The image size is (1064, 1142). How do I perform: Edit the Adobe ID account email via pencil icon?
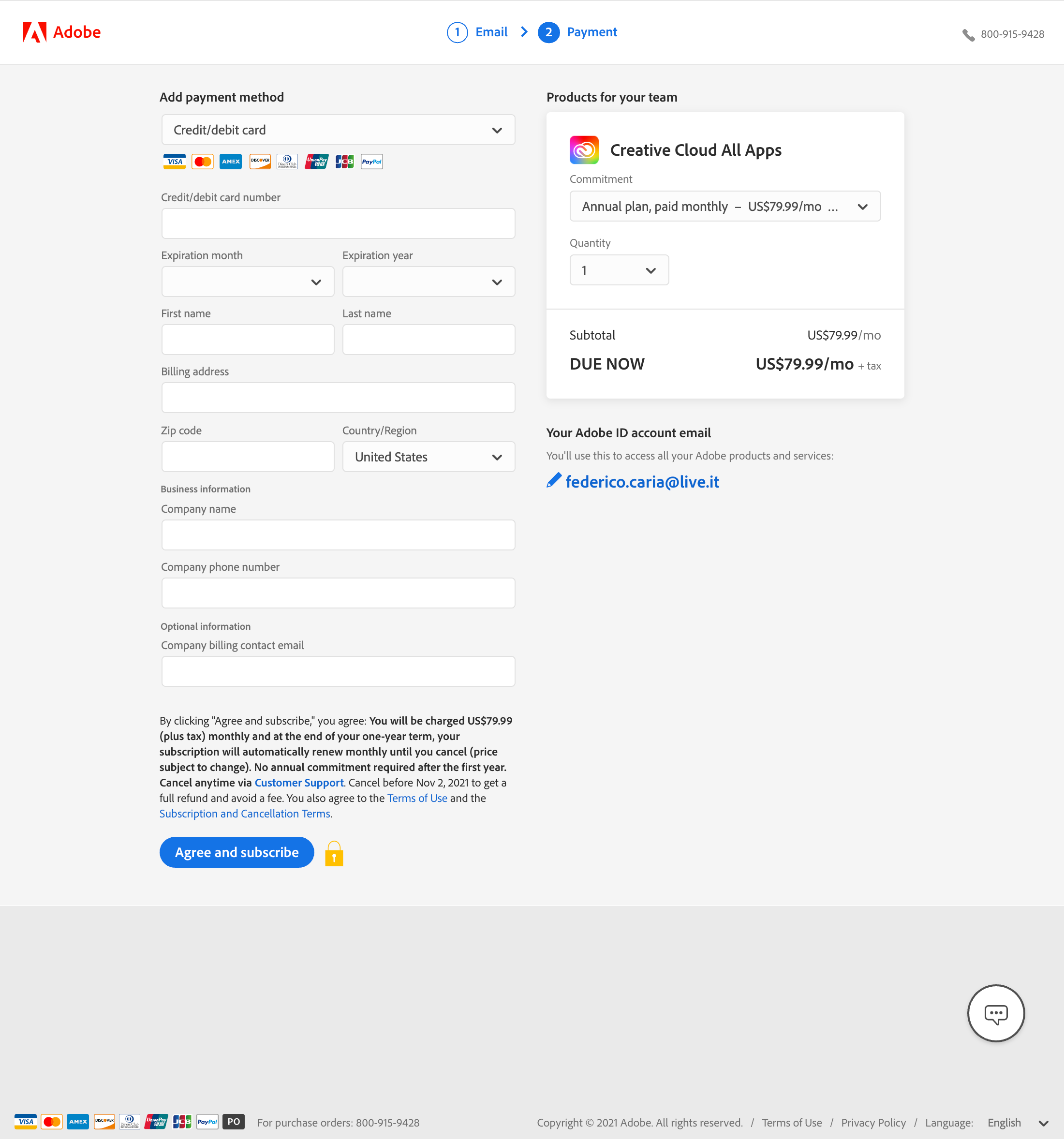(553, 480)
